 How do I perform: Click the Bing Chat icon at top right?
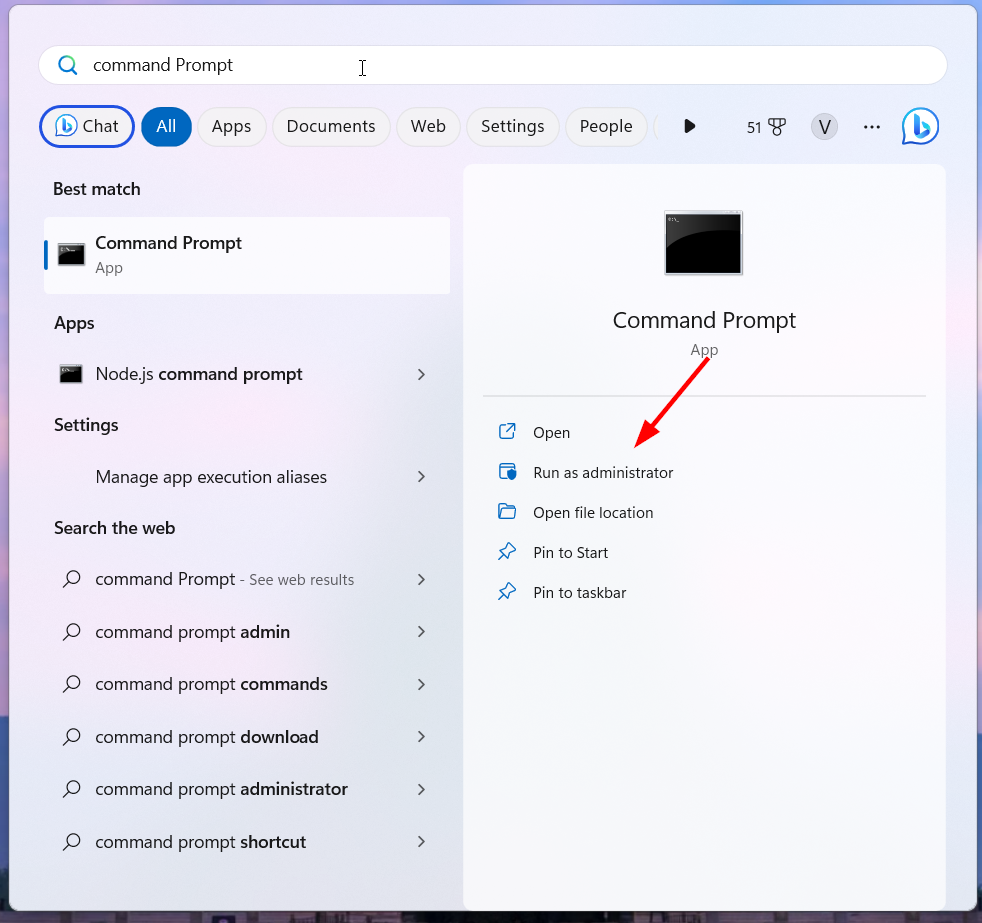tap(920, 126)
